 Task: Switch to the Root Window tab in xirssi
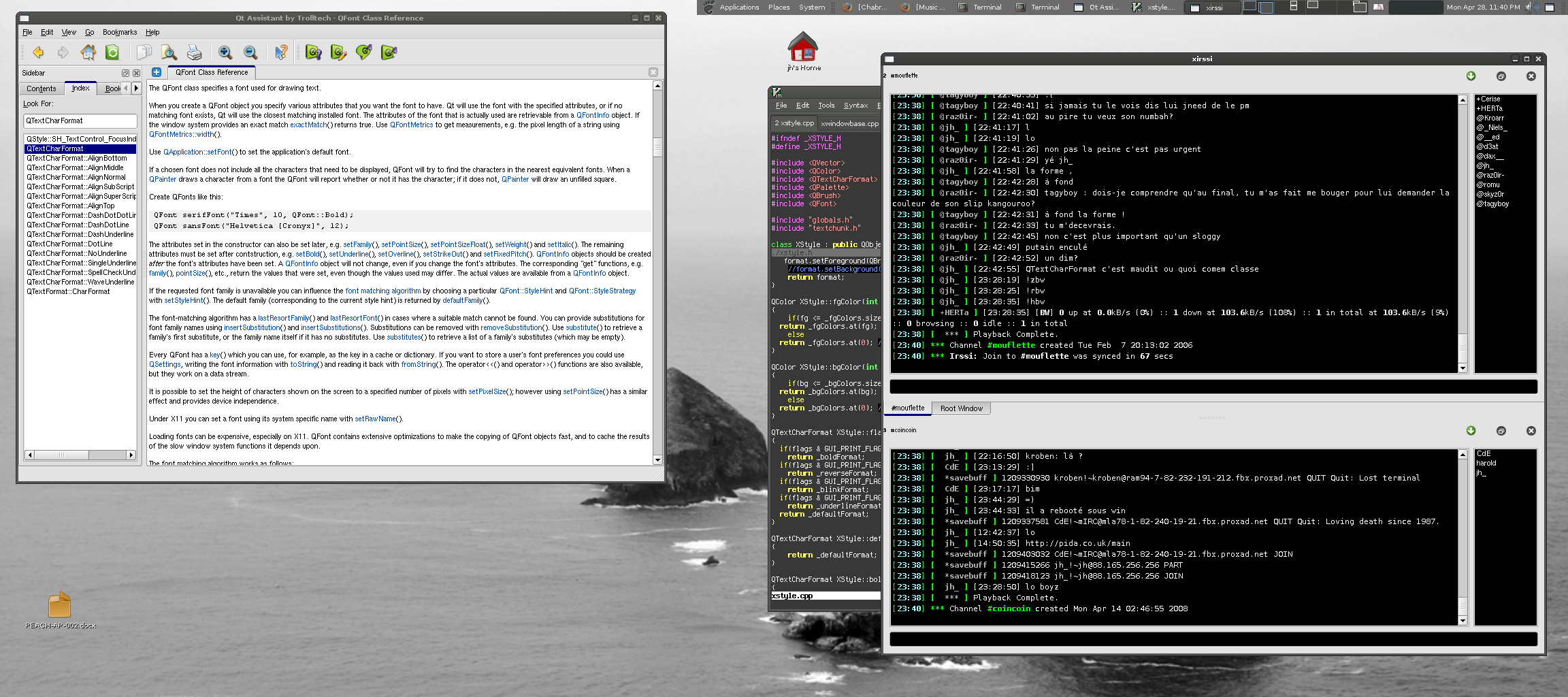(961, 408)
